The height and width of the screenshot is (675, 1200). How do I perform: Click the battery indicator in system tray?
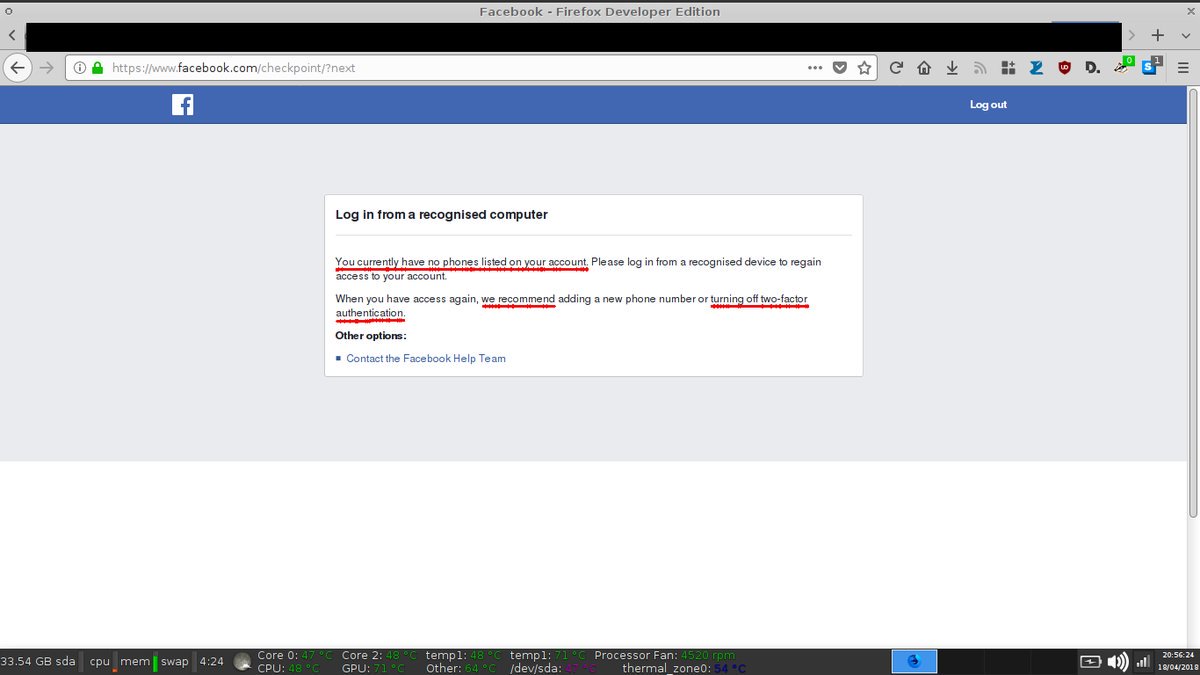point(1090,662)
